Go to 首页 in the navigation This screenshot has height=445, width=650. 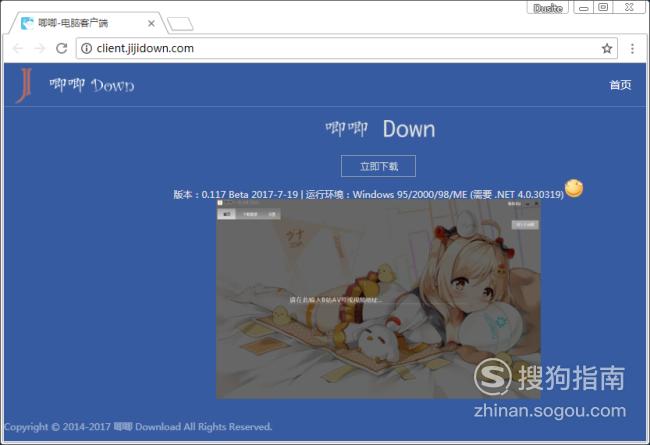[x=620, y=85]
